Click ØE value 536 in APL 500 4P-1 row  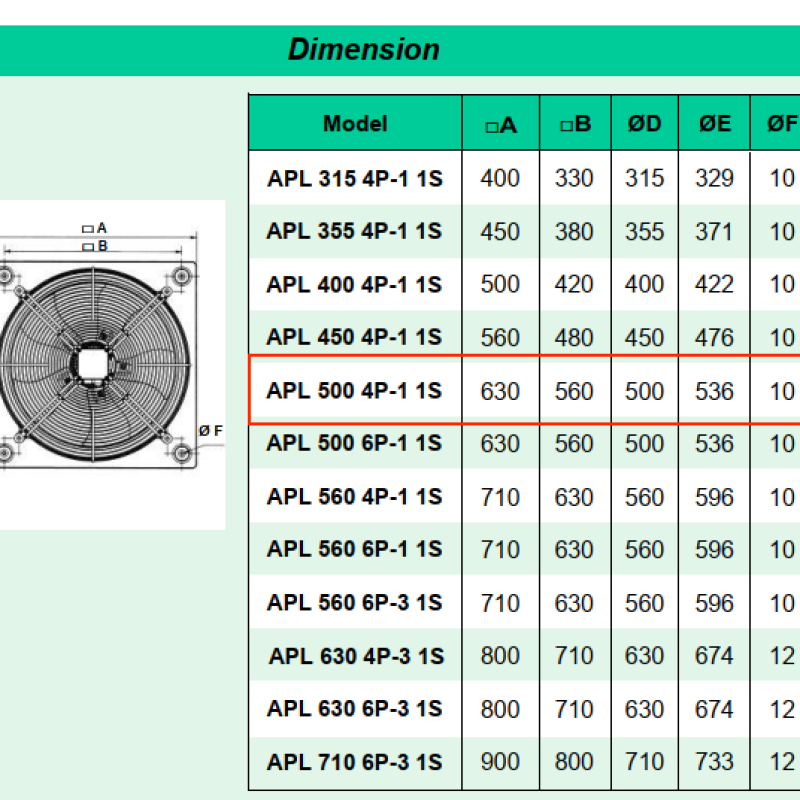click(x=714, y=392)
